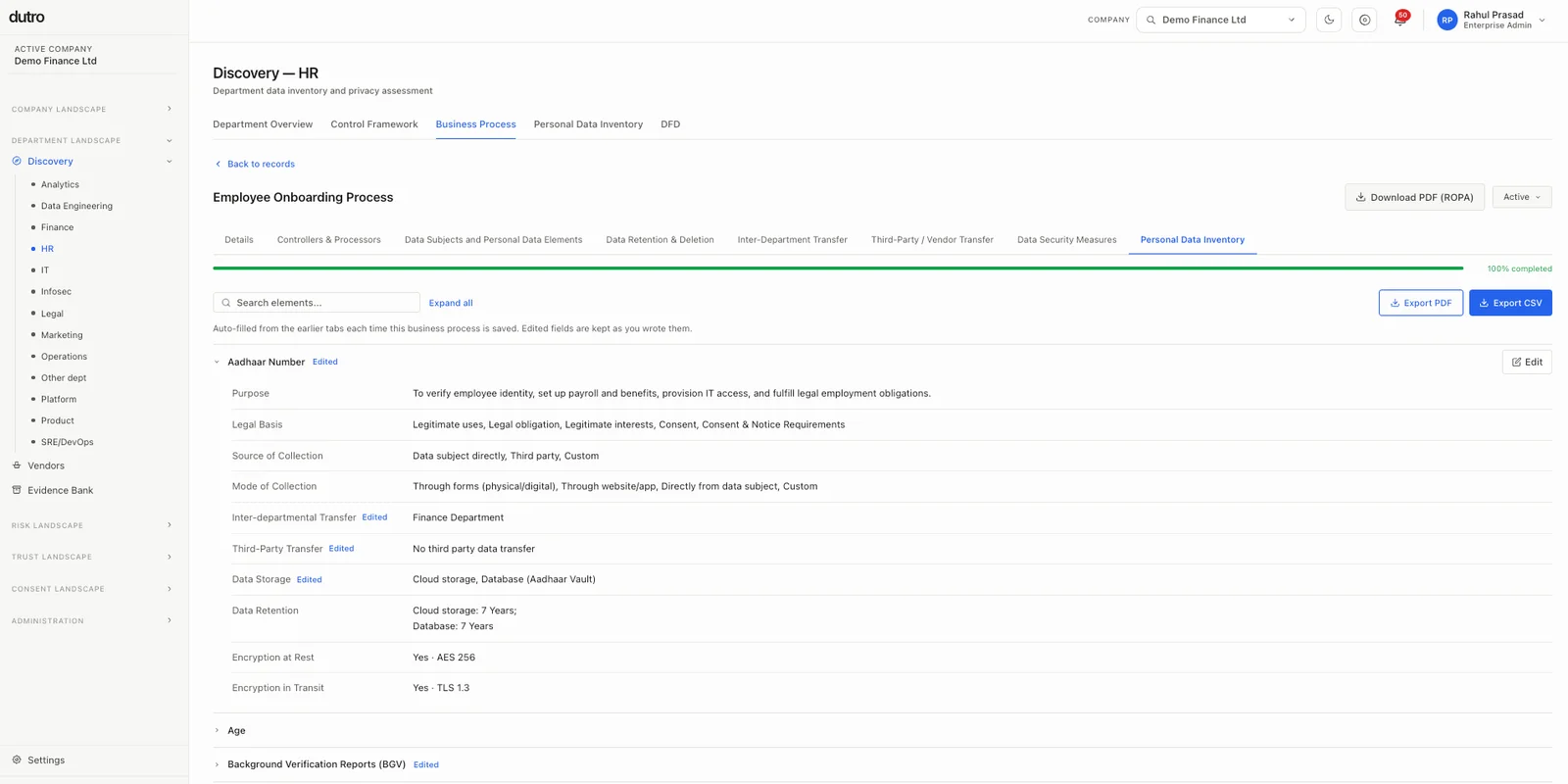
Task: Download PDF (ROPA) report
Action: coord(1414,197)
